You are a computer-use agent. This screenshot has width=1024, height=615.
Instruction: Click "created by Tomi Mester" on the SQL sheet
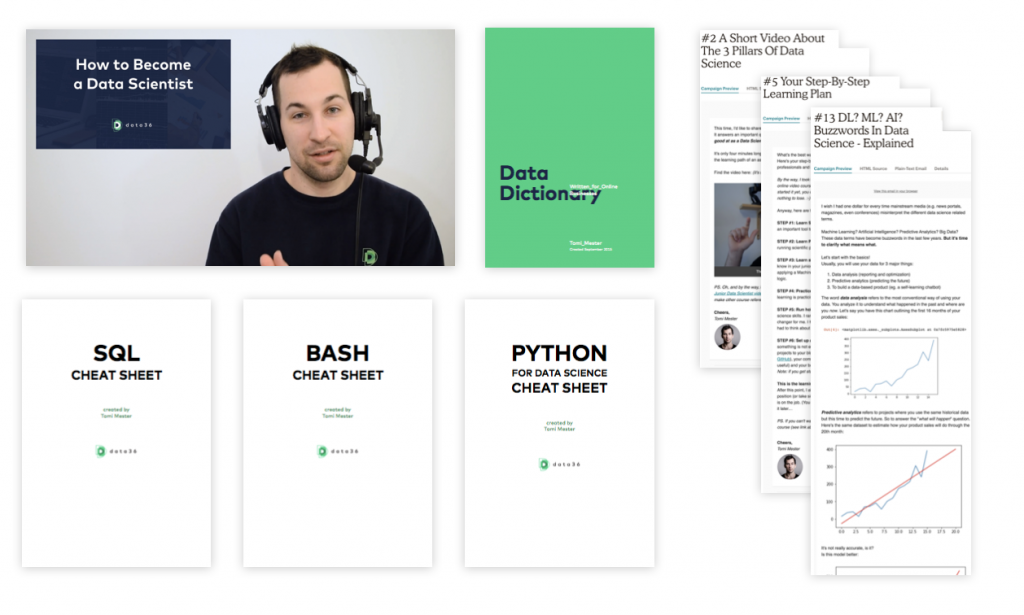pos(116,413)
